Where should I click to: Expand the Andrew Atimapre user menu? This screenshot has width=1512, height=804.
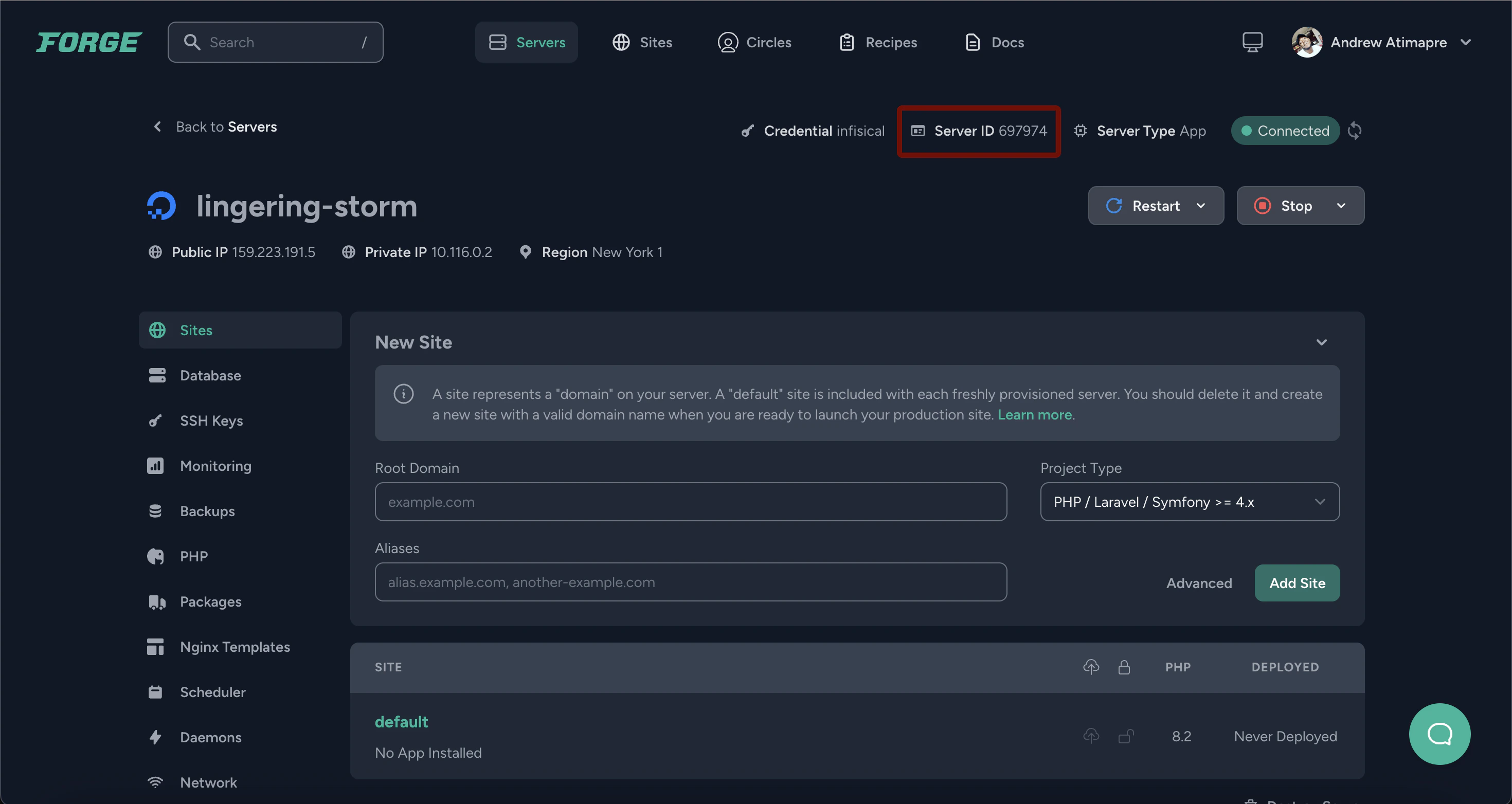tap(1466, 42)
